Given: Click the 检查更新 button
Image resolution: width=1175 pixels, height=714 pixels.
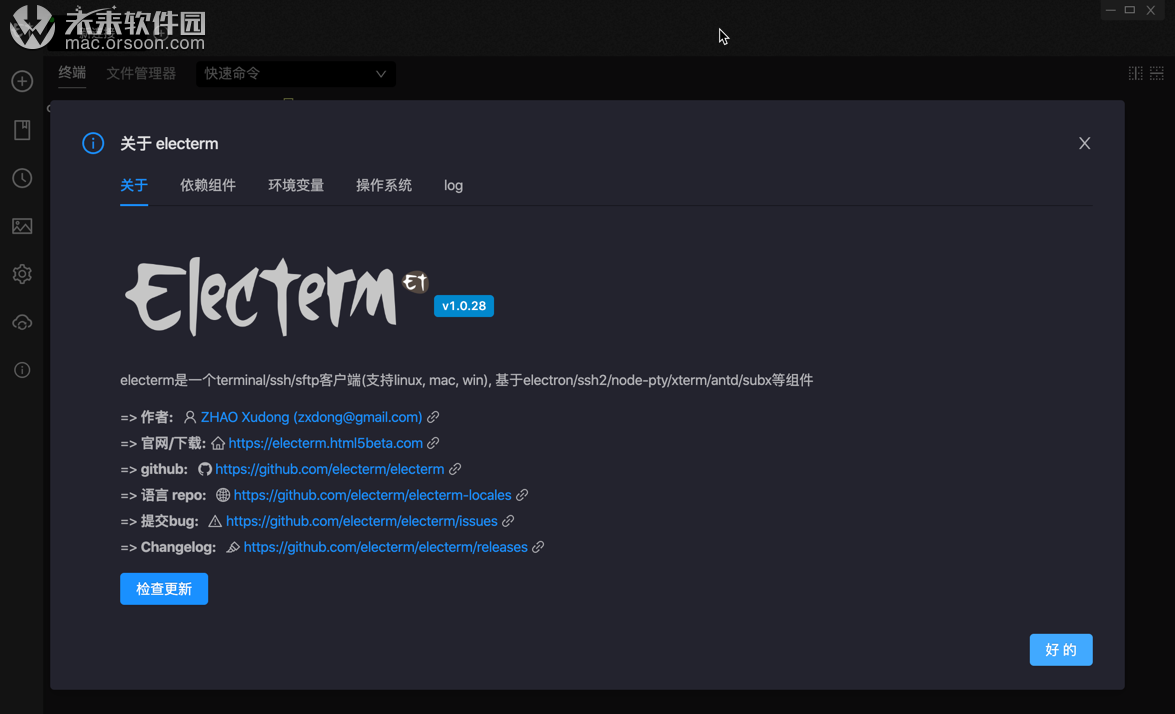Looking at the screenshot, I should tap(164, 589).
